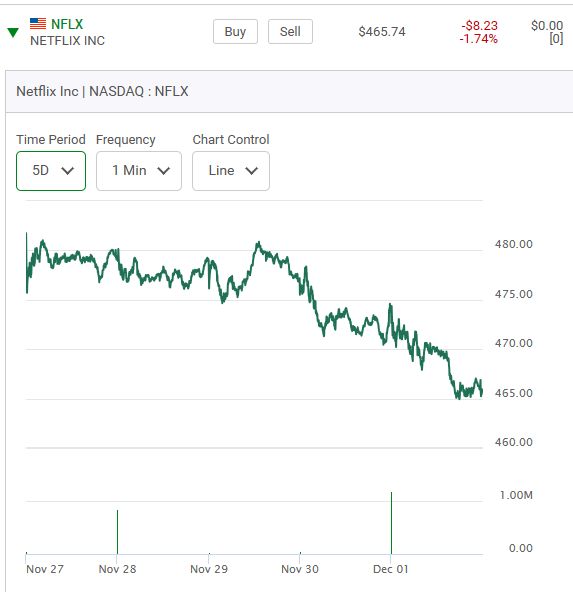
Task: Click the Buy button for Netflix
Action: point(235,32)
